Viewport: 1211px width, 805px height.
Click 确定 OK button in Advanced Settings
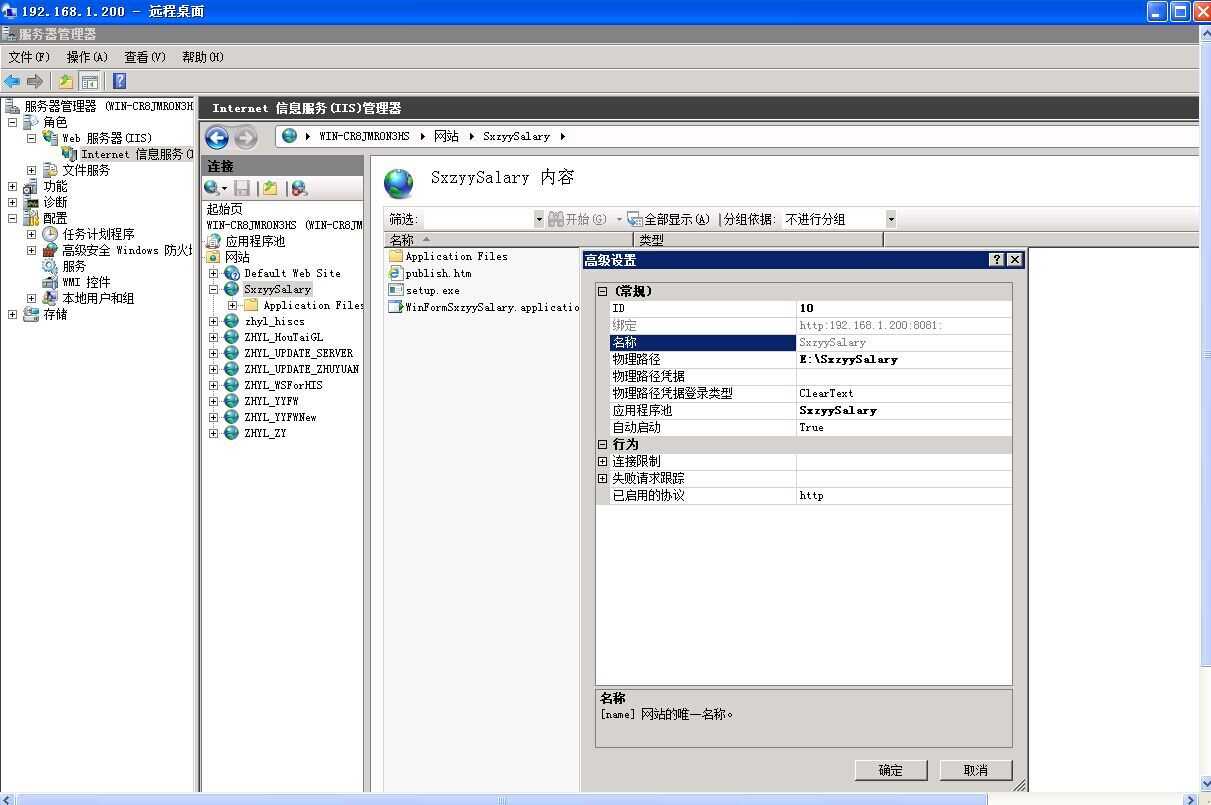pyautogui.click(x=891, y=770)
